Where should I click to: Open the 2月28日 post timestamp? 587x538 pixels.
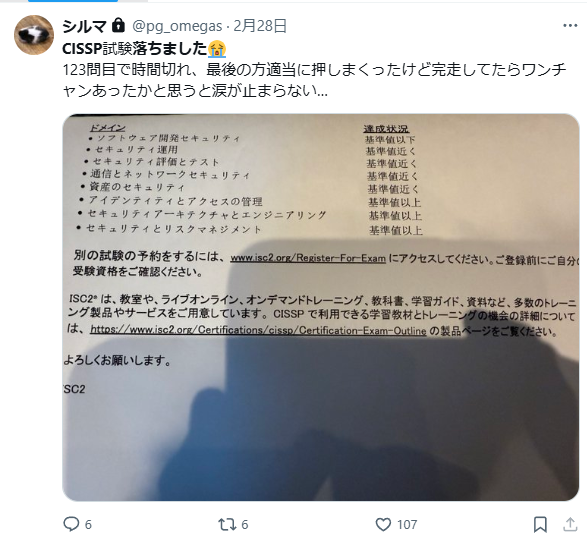tap(260, 26)
